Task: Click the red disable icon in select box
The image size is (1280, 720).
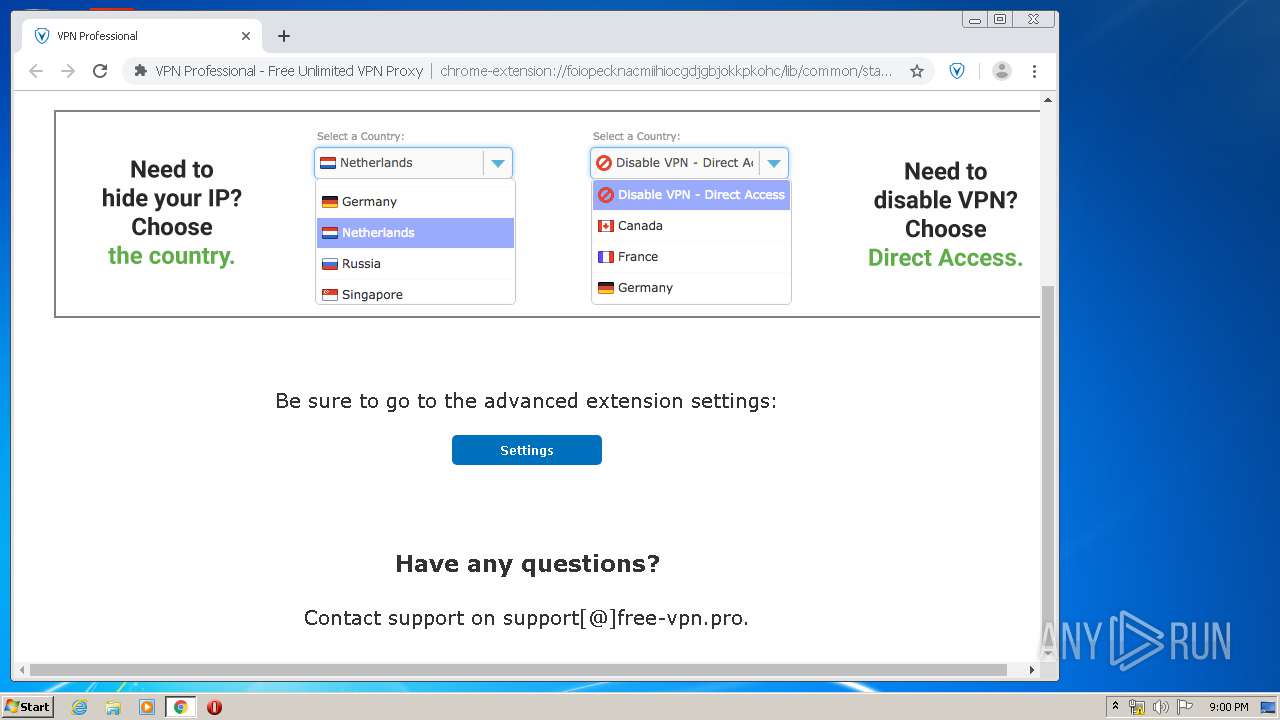Action: click(x=603, y=163)
